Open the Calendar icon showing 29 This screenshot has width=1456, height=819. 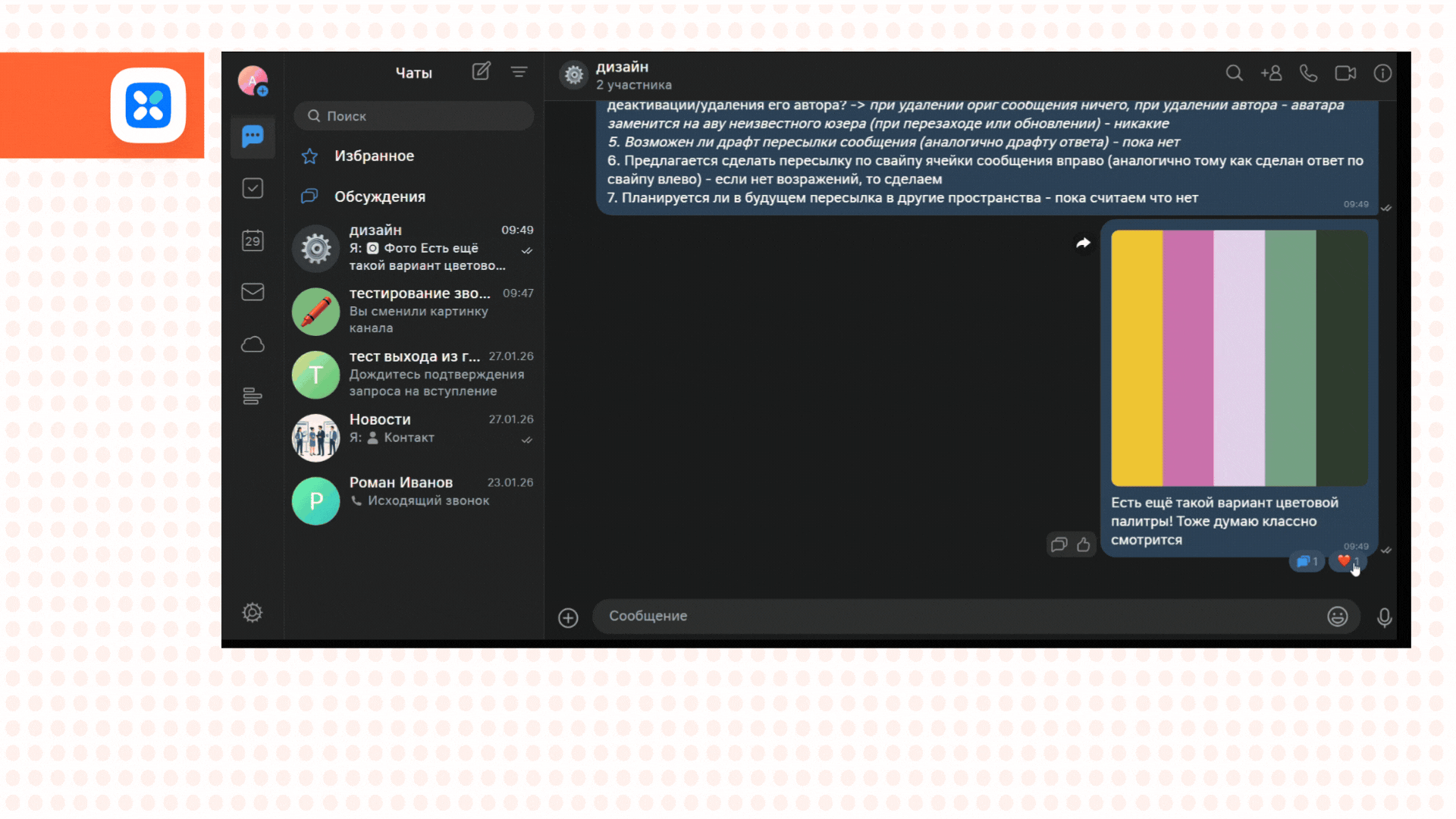pyautogui.click(x=253, y=240)
